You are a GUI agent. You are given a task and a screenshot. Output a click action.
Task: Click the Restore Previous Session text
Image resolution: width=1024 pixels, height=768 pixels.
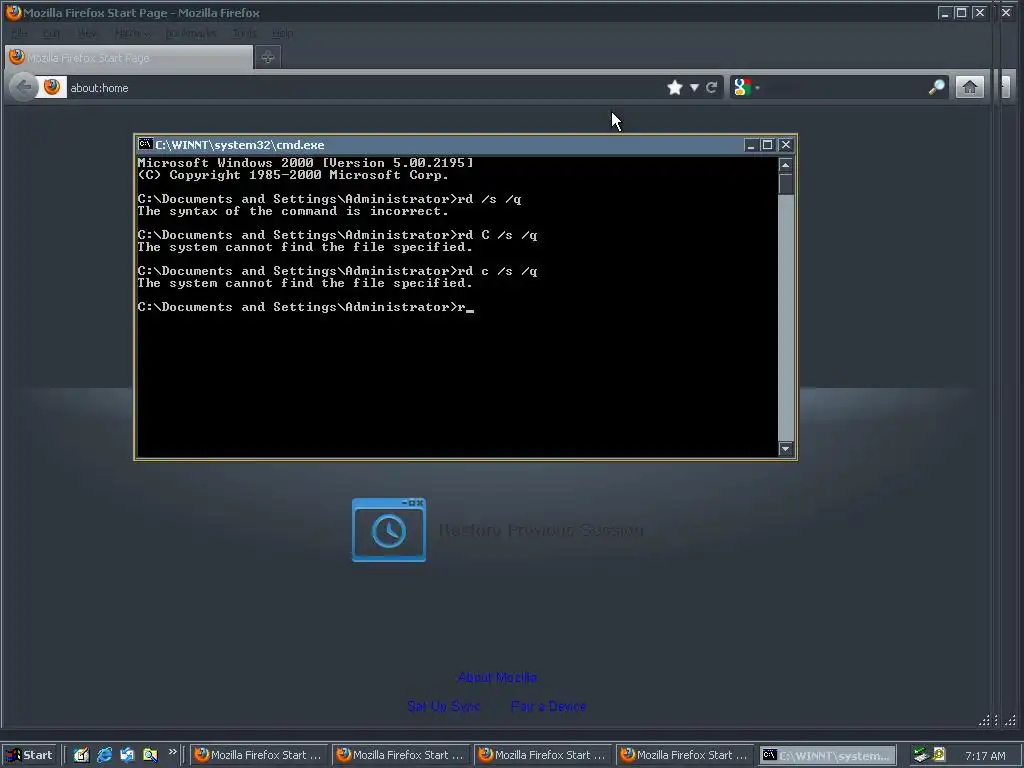[541, 530]
